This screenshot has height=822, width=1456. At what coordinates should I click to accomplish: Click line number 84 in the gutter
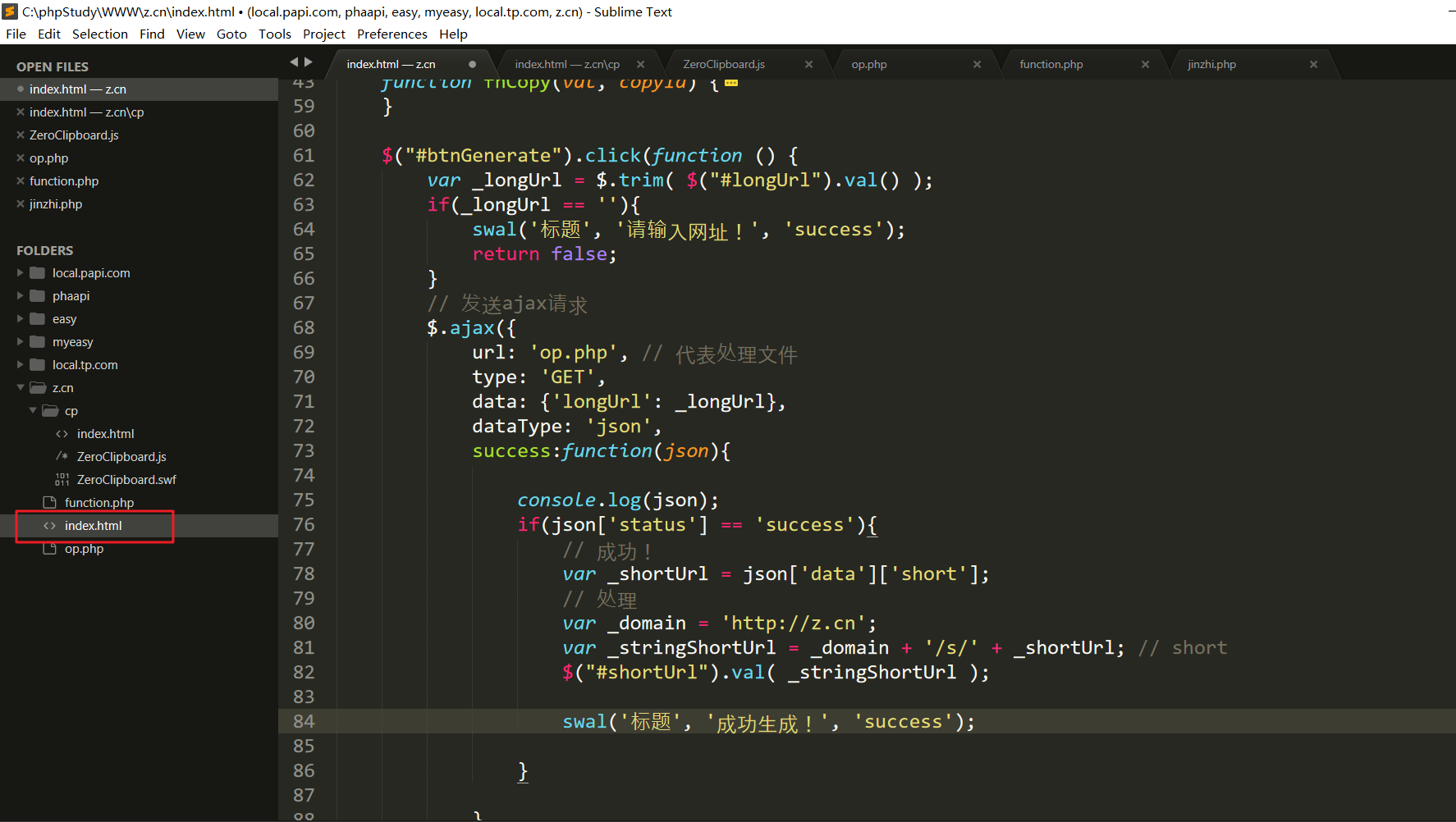coord(304,721)
